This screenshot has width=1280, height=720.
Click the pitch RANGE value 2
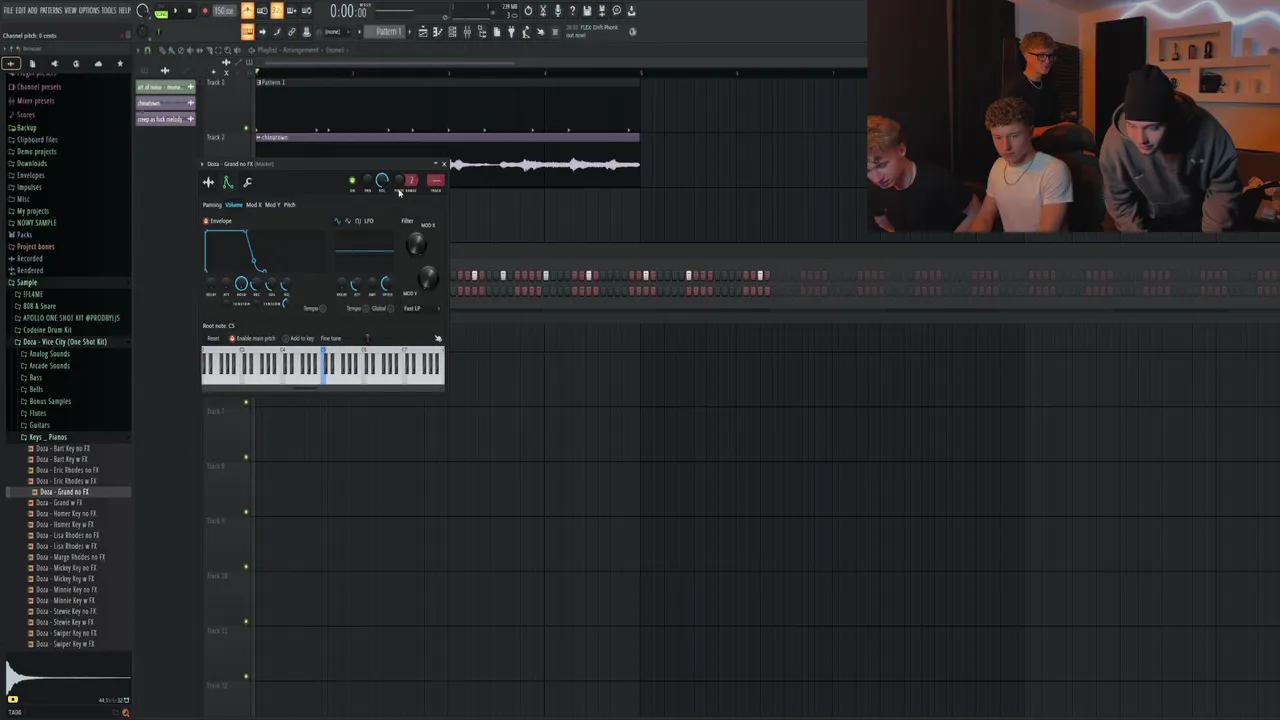tap(411, 180)
